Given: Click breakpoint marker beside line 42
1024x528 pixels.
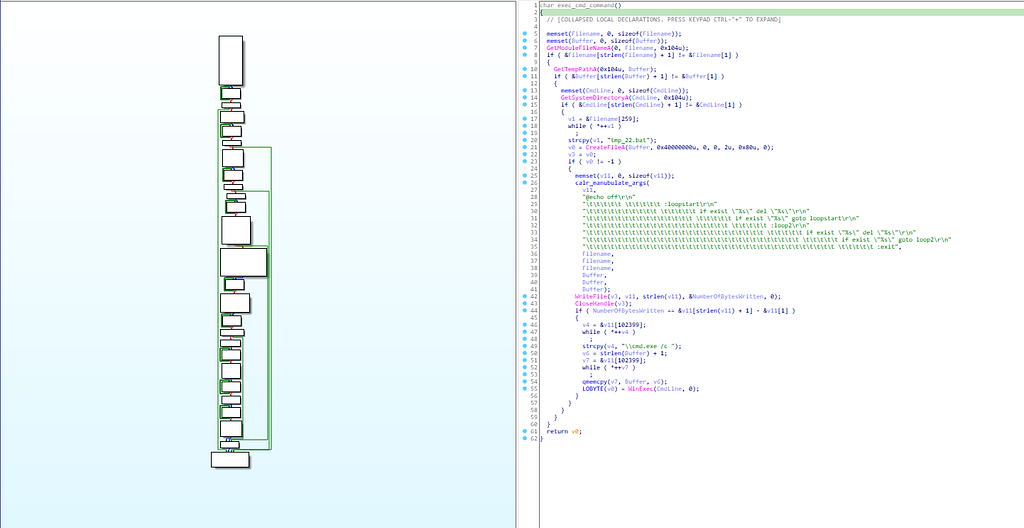Looking at the screenshot, I should point(524,296).
